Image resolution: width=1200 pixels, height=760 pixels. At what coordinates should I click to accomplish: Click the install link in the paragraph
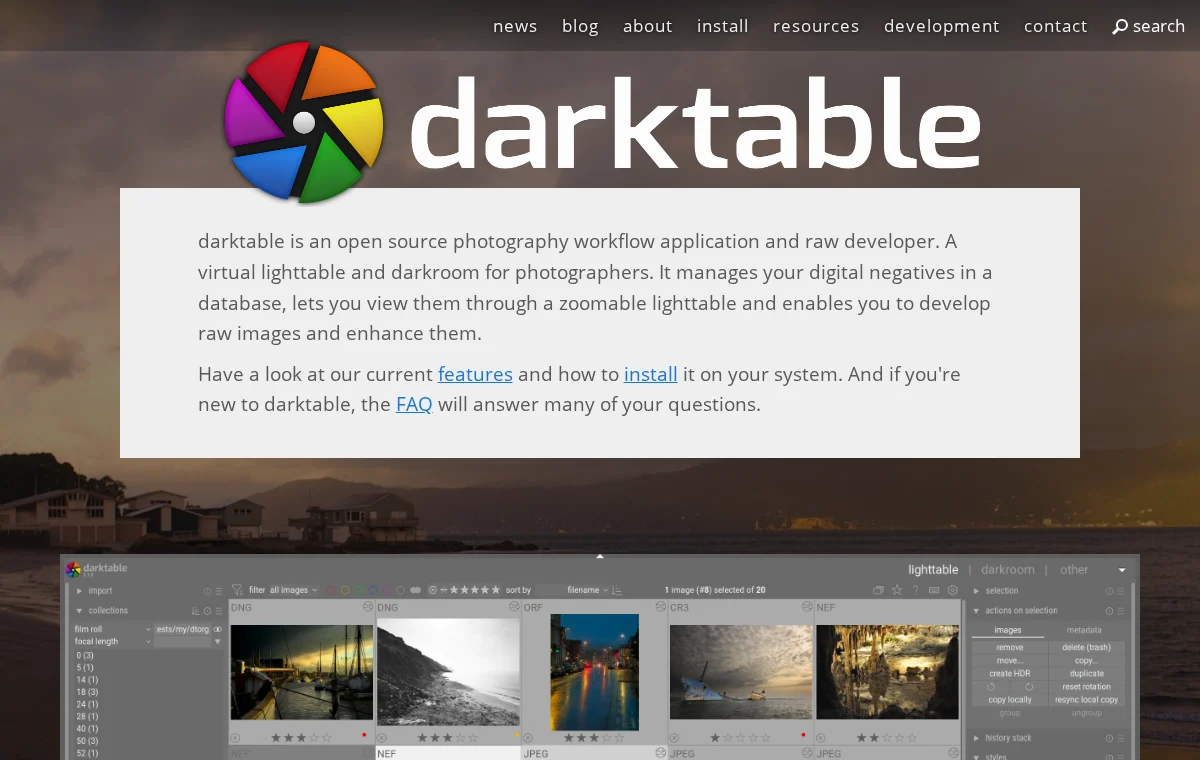(651, 374)
